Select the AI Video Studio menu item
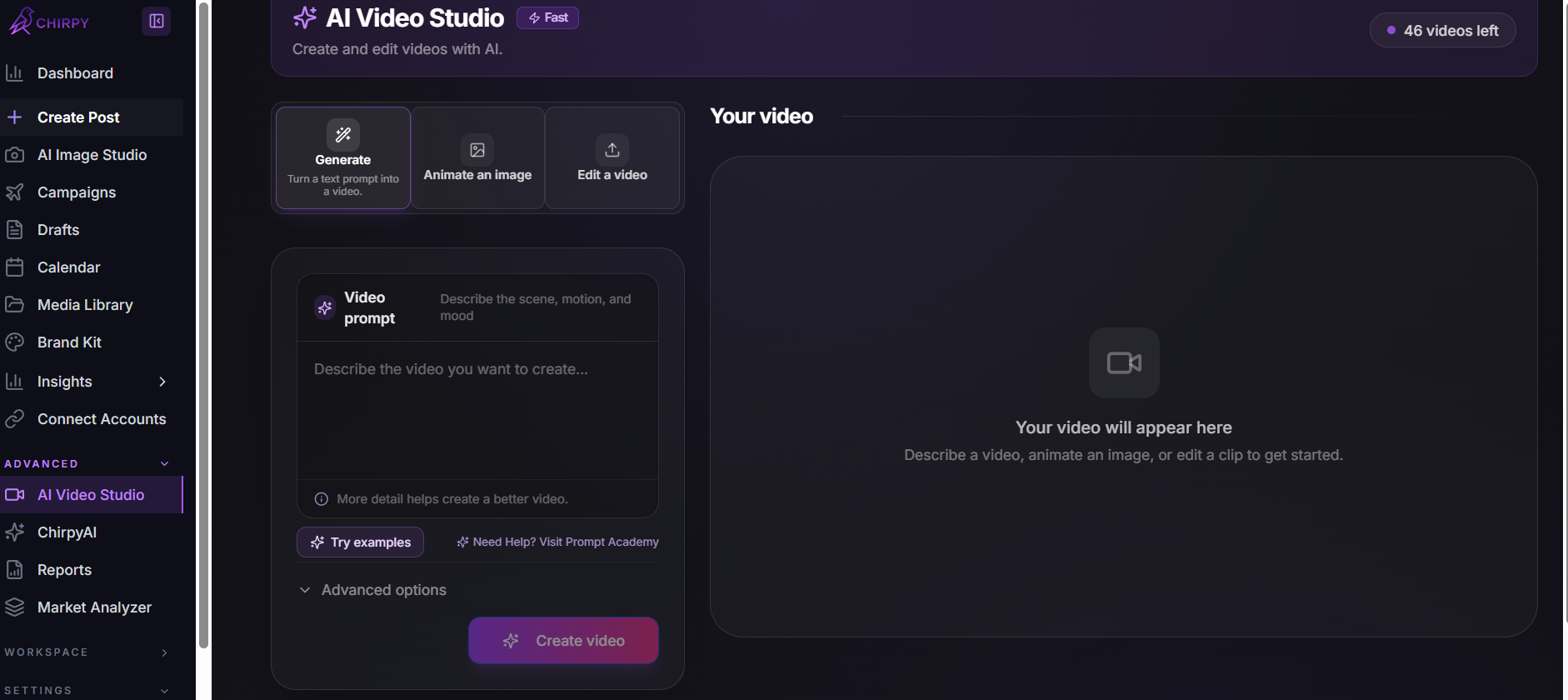Viewport: 1568px width, 700px height. (x=92, y=494)
